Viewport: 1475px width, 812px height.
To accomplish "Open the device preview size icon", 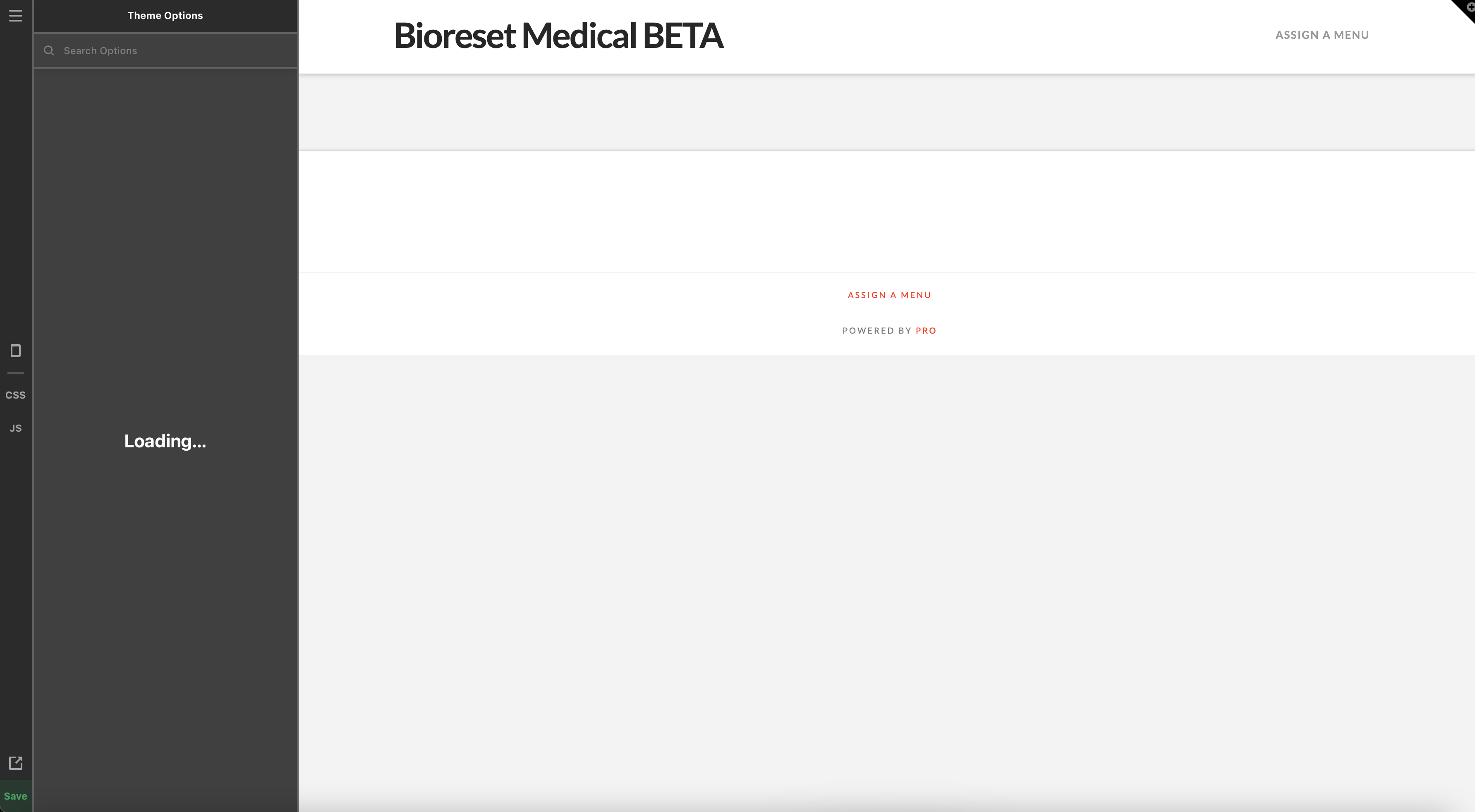I will click(x=15, y=351).
